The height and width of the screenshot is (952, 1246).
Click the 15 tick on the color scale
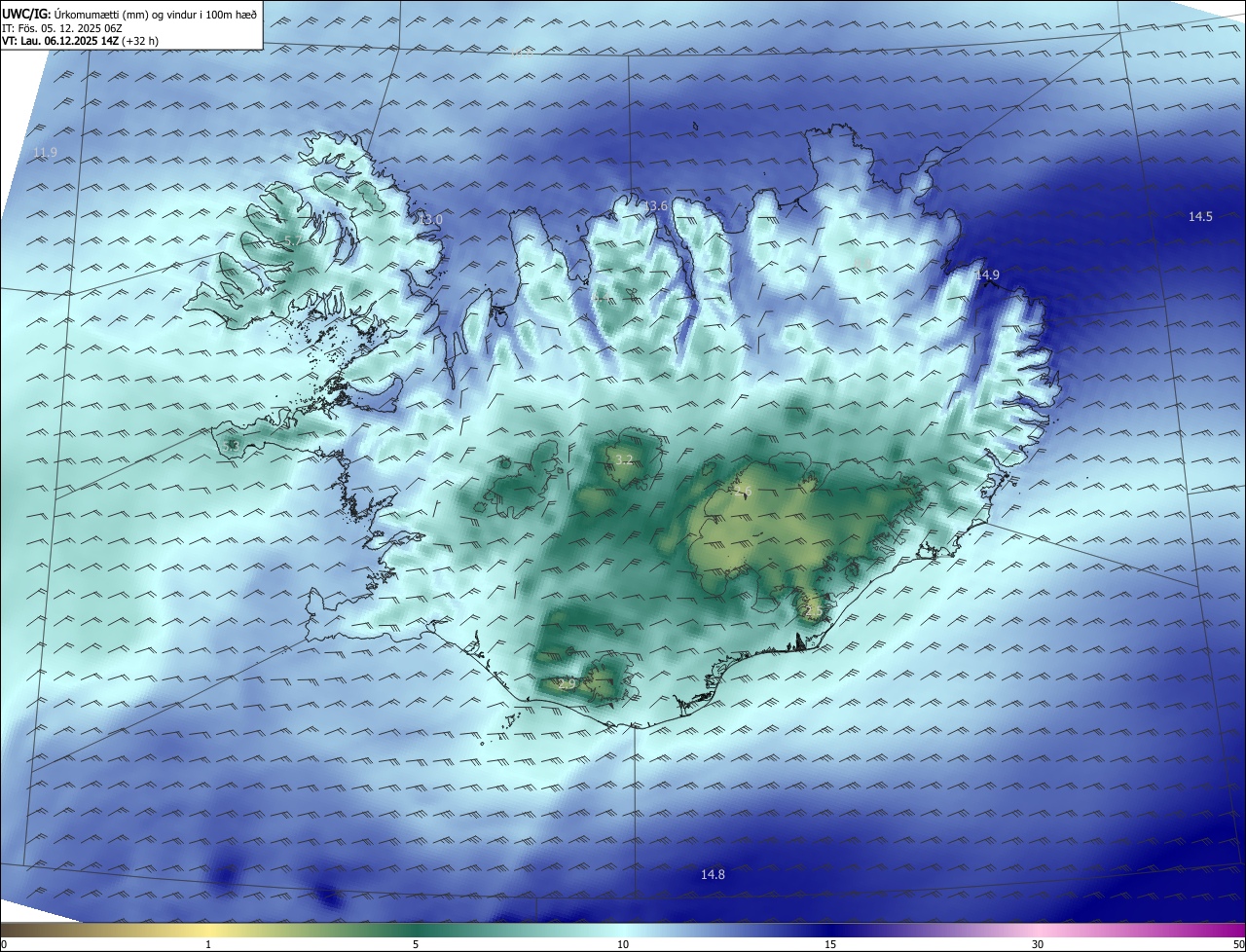point(830,944)
